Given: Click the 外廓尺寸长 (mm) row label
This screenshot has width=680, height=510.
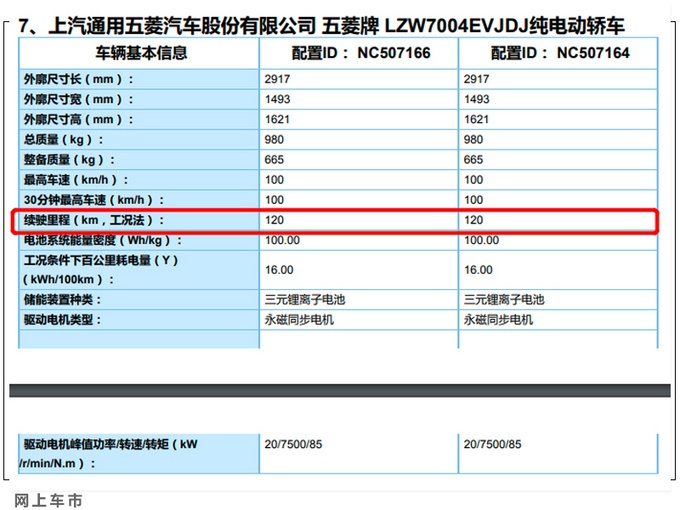Looking at the screenshot, I should coord(78,79).
